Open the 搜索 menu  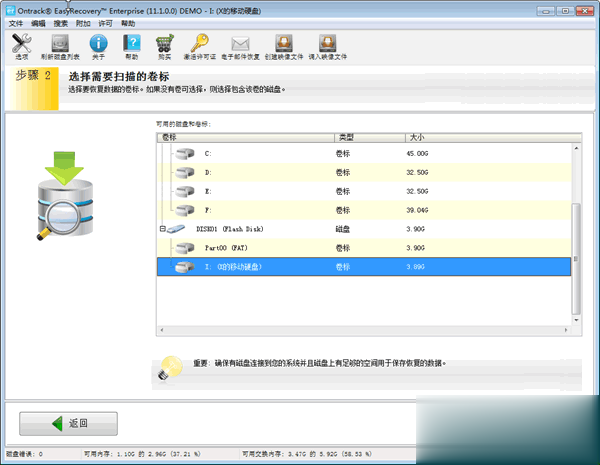pos(60,24)
